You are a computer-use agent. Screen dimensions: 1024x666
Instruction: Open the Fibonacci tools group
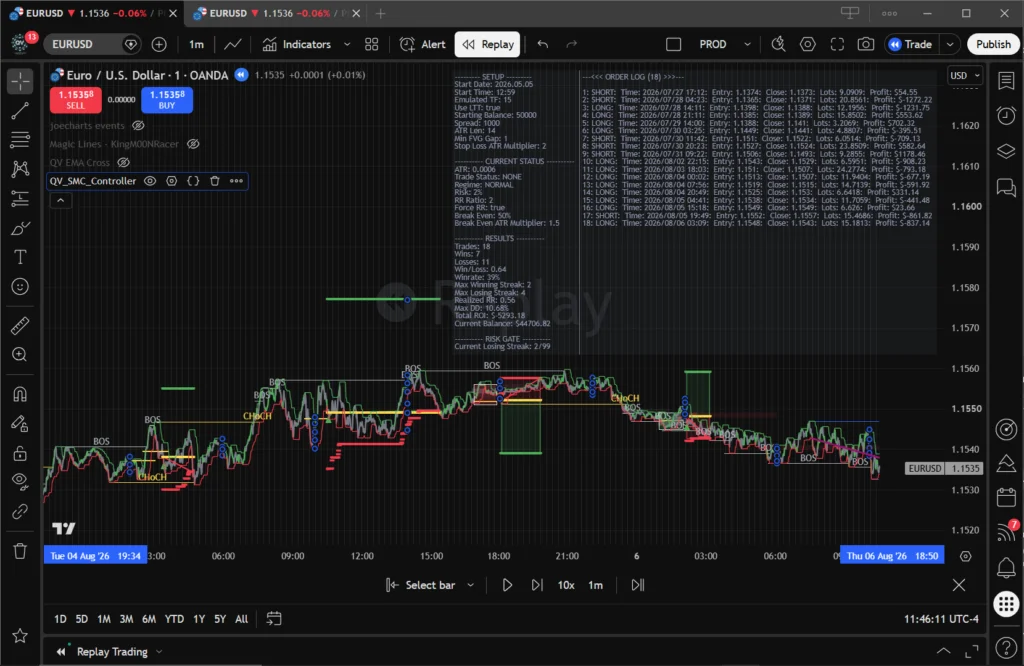[x=20, y=140]
